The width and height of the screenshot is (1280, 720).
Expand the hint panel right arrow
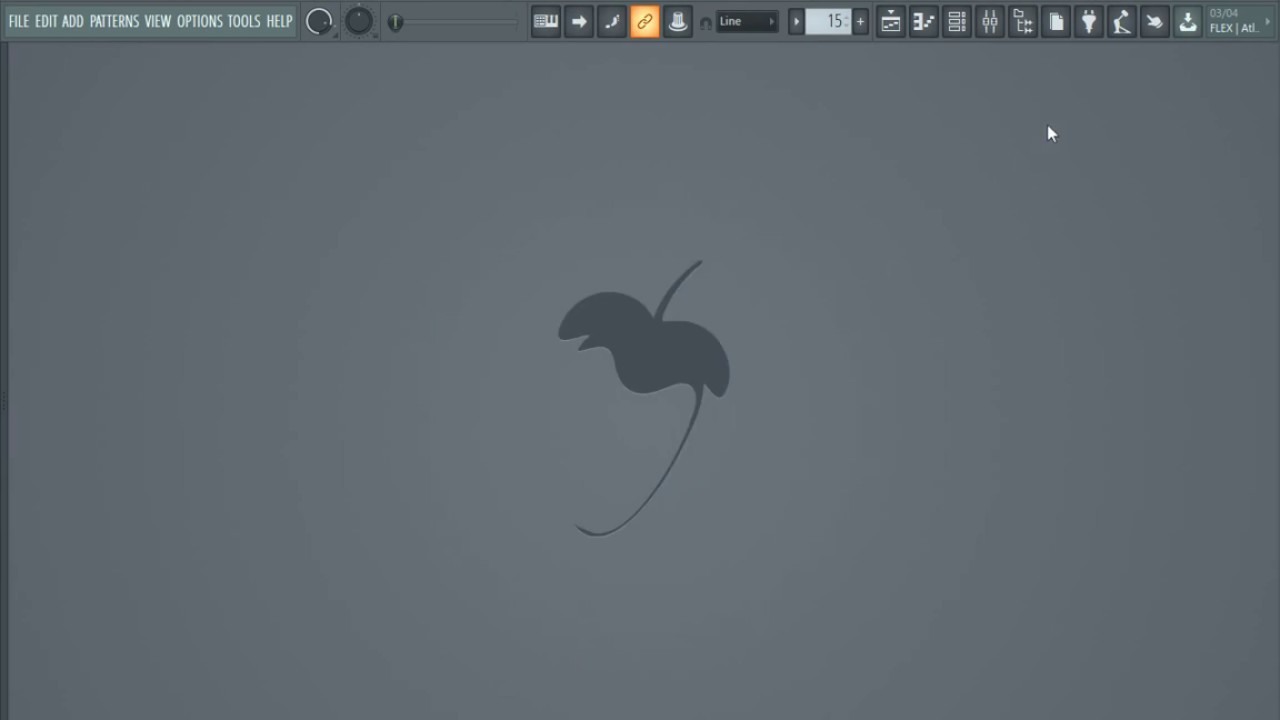1269,21
